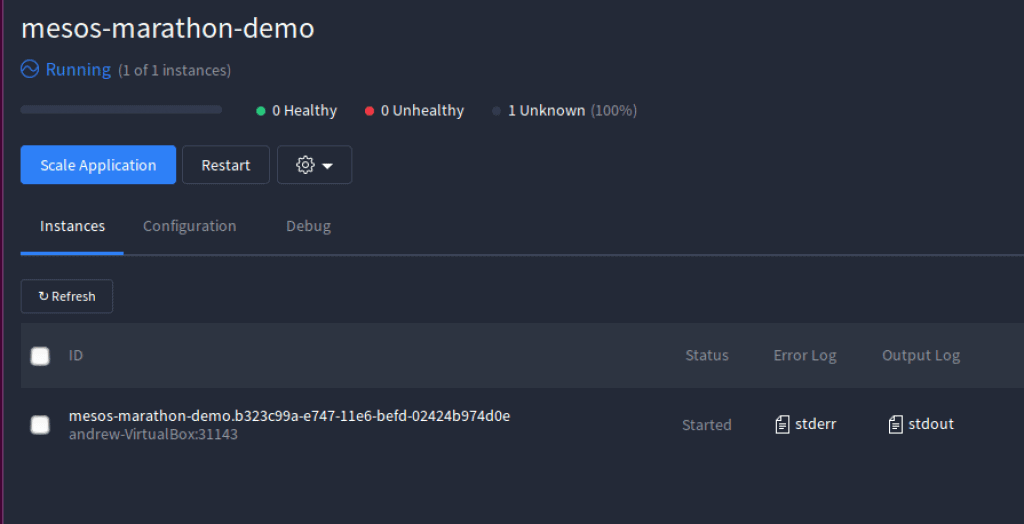This screenshot has height=524, width=1024.
Task: Click the Refresh button
Action: [67, 297]
